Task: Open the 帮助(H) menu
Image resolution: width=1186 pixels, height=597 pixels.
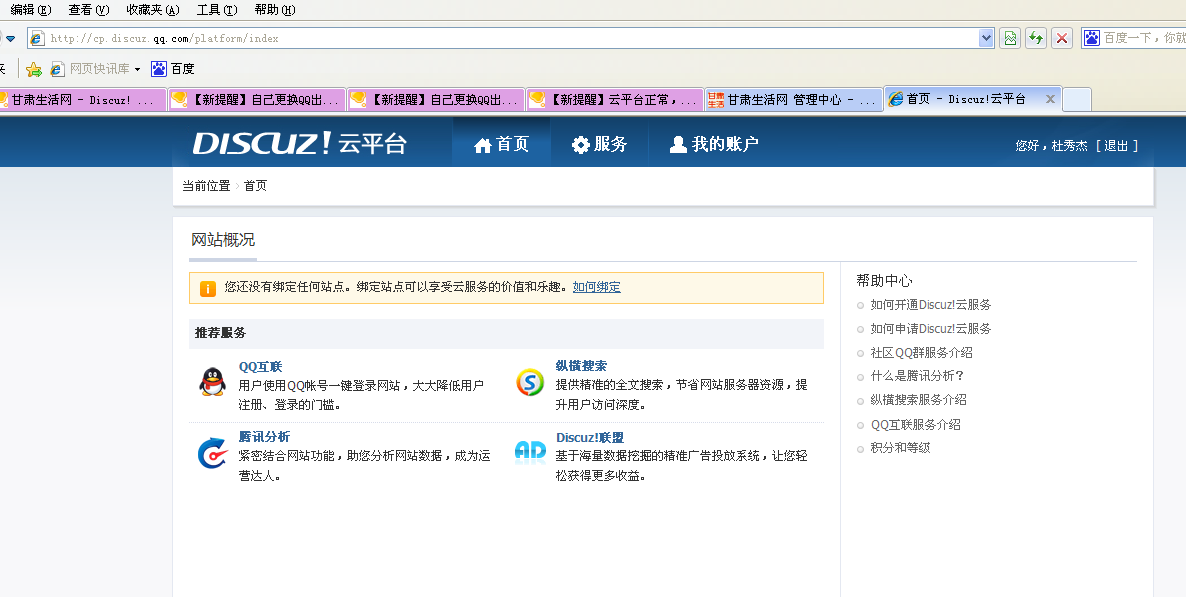Action: pyautogui.click(x=275, y=10)
